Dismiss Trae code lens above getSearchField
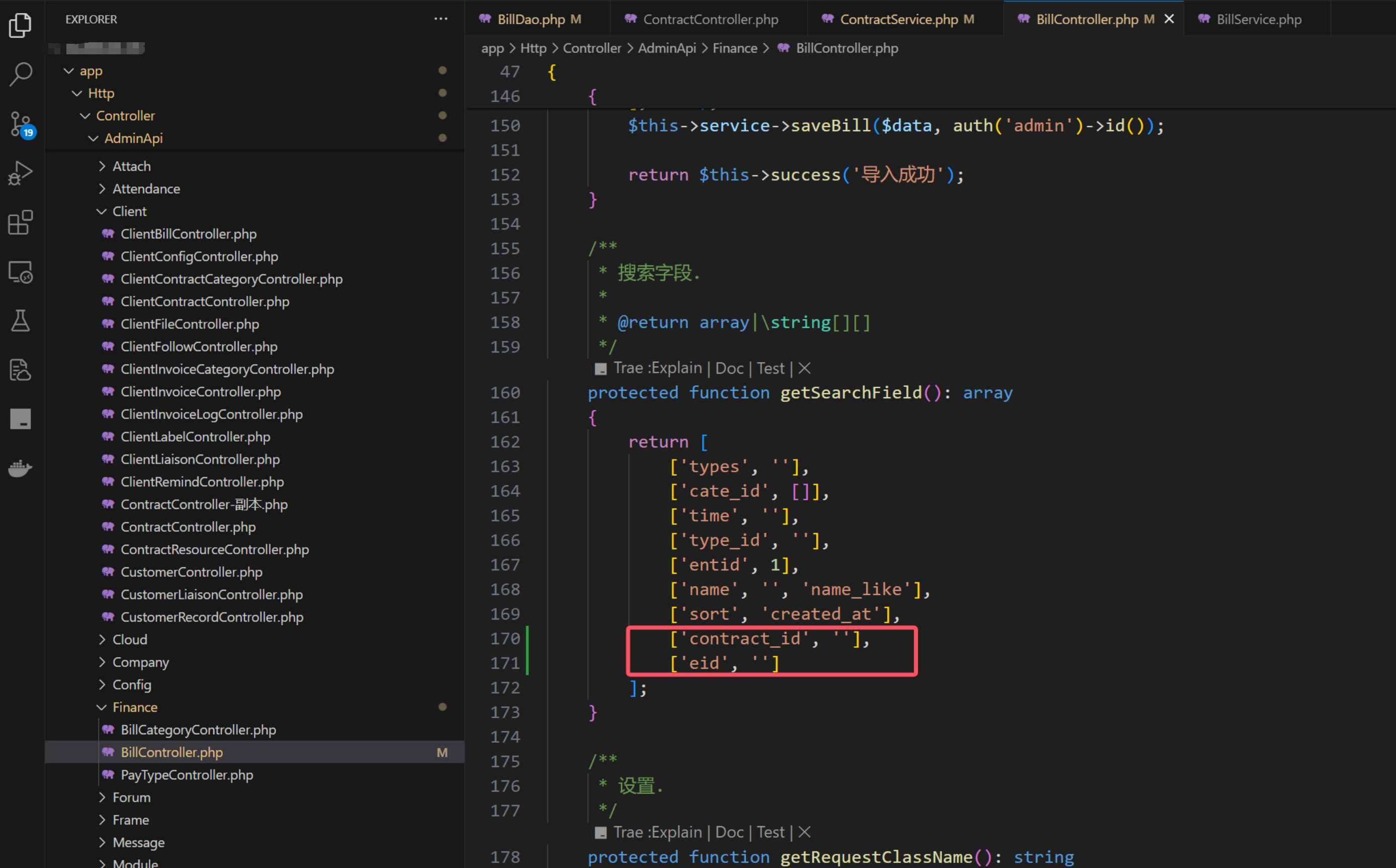The width and height of the screenshot is (1396, 868). [804, 368]
